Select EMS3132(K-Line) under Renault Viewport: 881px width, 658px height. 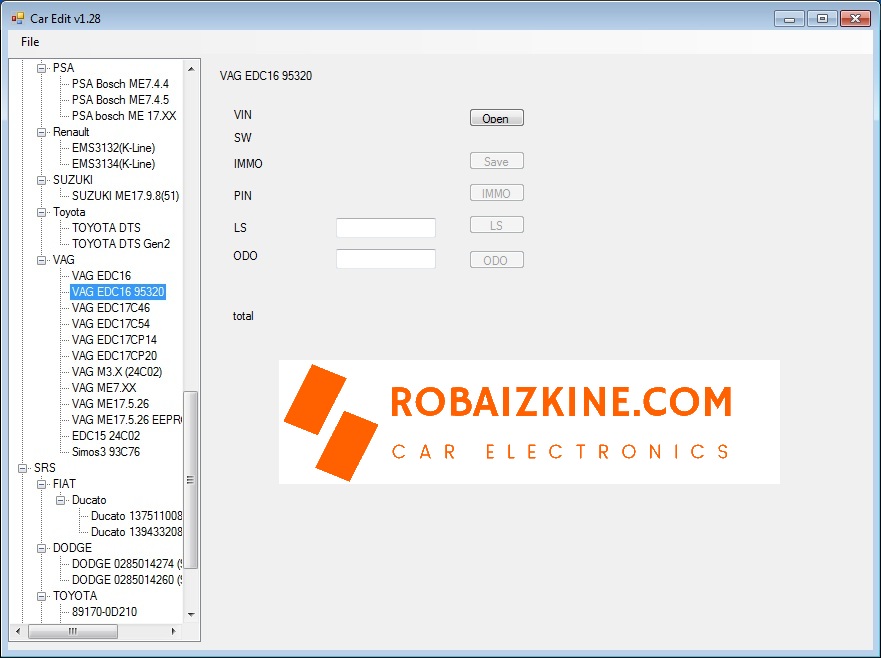click(x=113, y=148)
